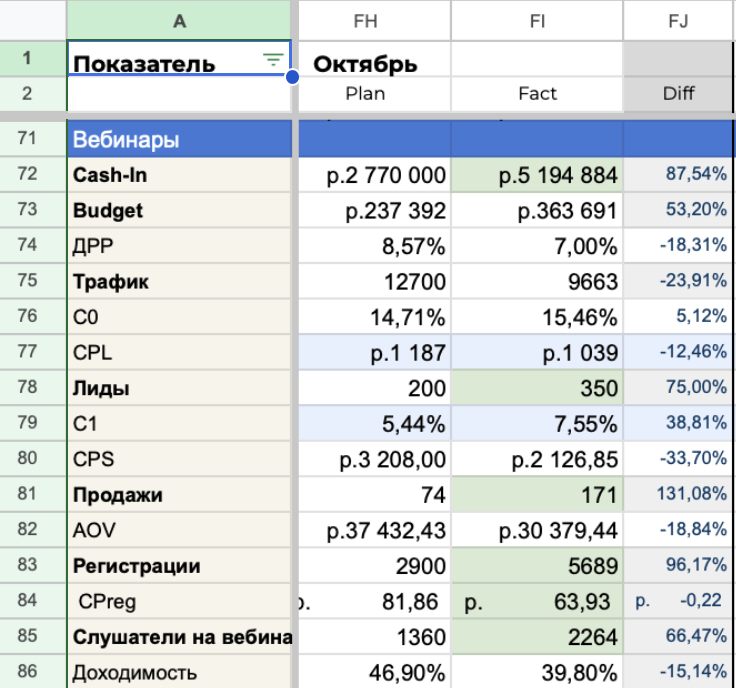Click the 87,54% diff cell
The image size is (736, 688).
pyautogui.click(x=678, y=175)
